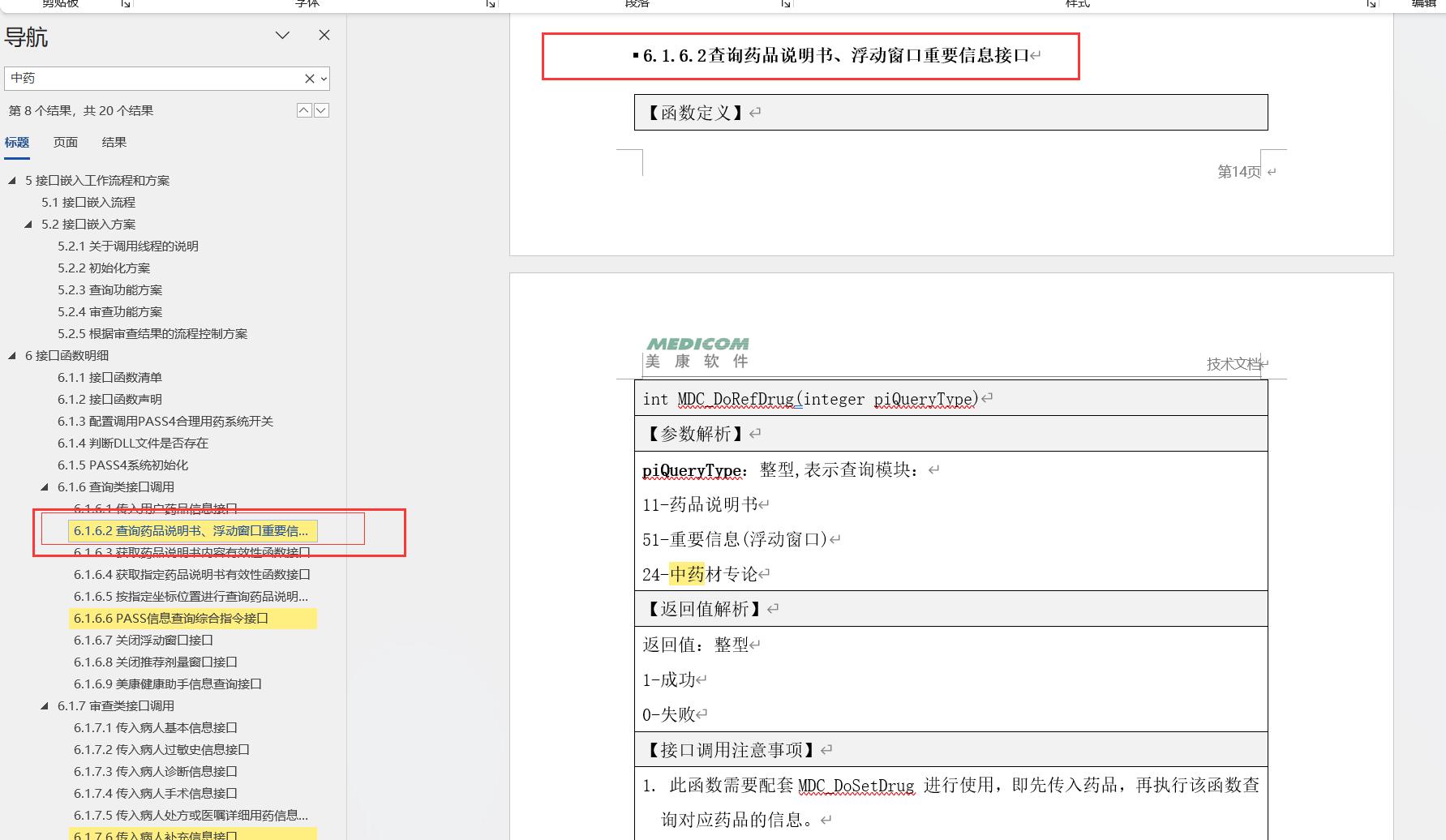Jump to heading 6.1.6 查询类接口调用

click(116, 487)
